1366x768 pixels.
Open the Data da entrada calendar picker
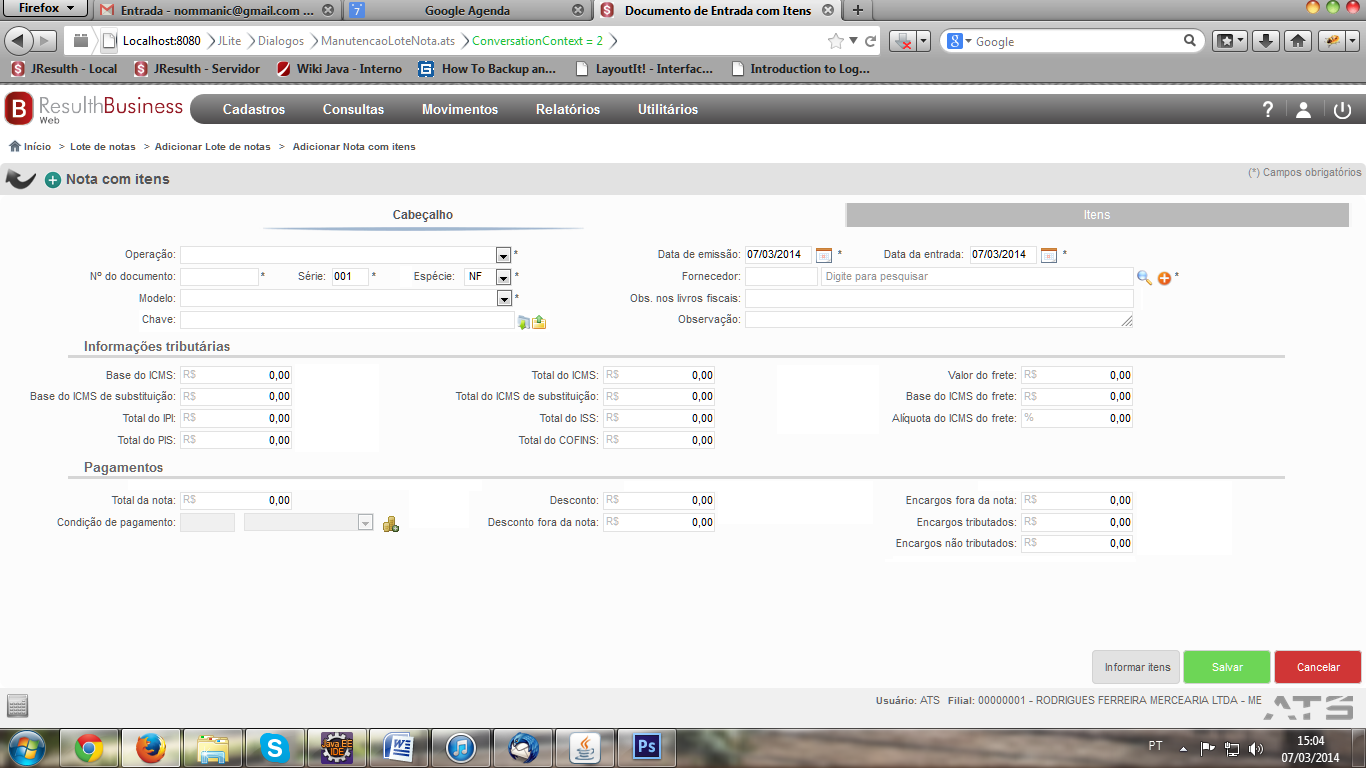1049,255
